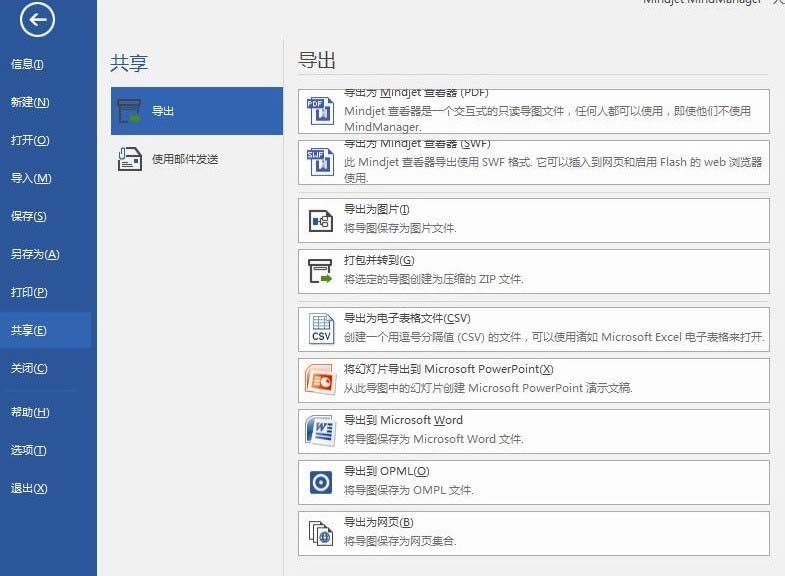Click the email envelope send icon
Screen dimensions: 785x576
[x=129, y=159]
